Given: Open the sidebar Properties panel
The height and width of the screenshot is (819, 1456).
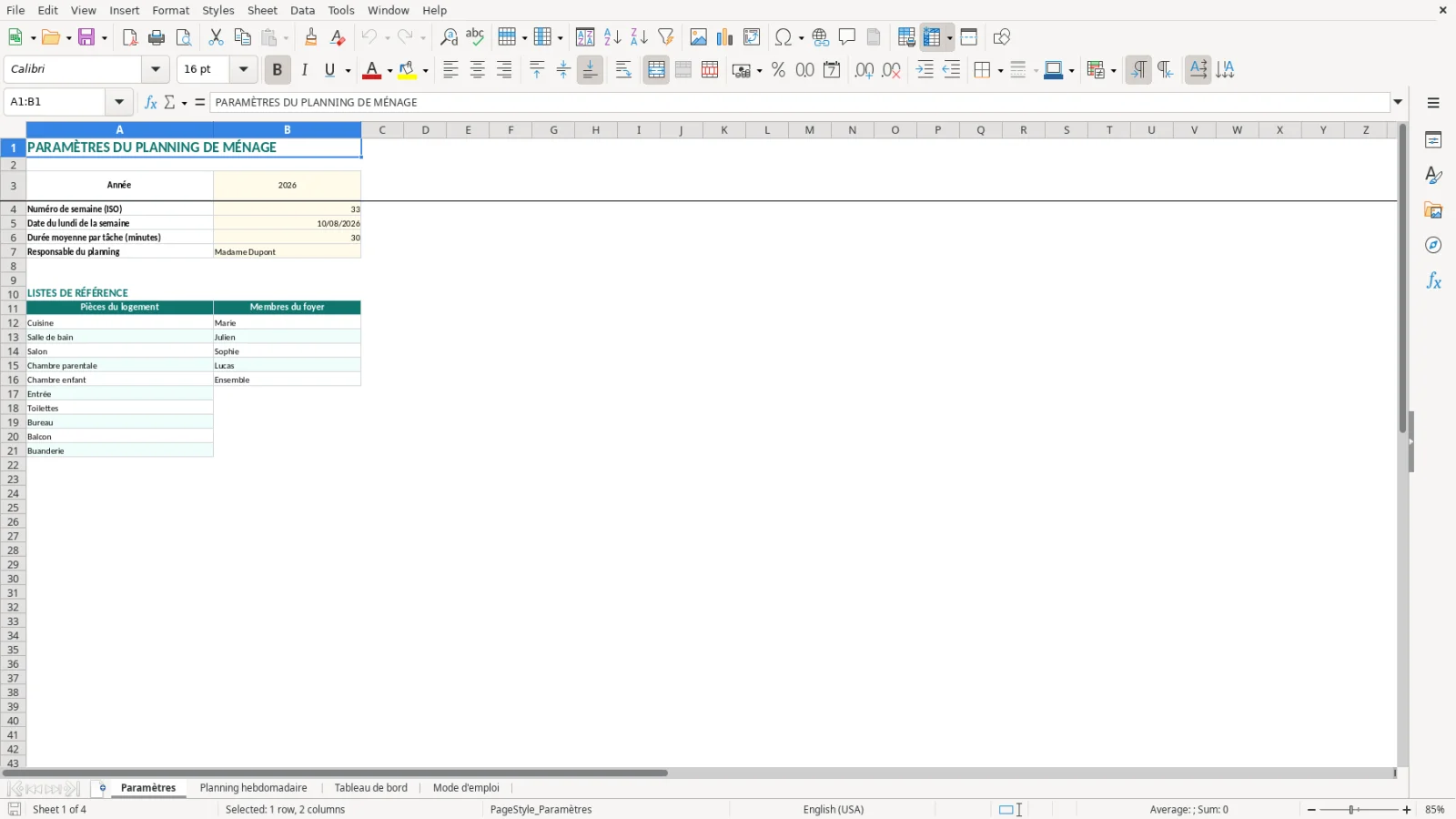Looking at the screenshot, I should click(1433, 140).
